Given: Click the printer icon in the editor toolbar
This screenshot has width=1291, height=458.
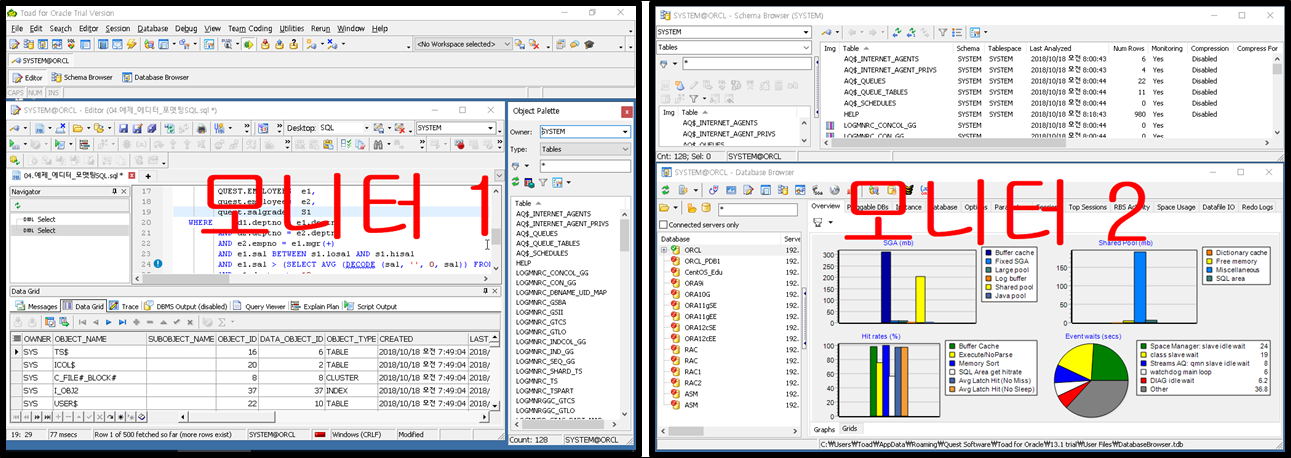Looking at the screenshot, I should tap(201, 128).
